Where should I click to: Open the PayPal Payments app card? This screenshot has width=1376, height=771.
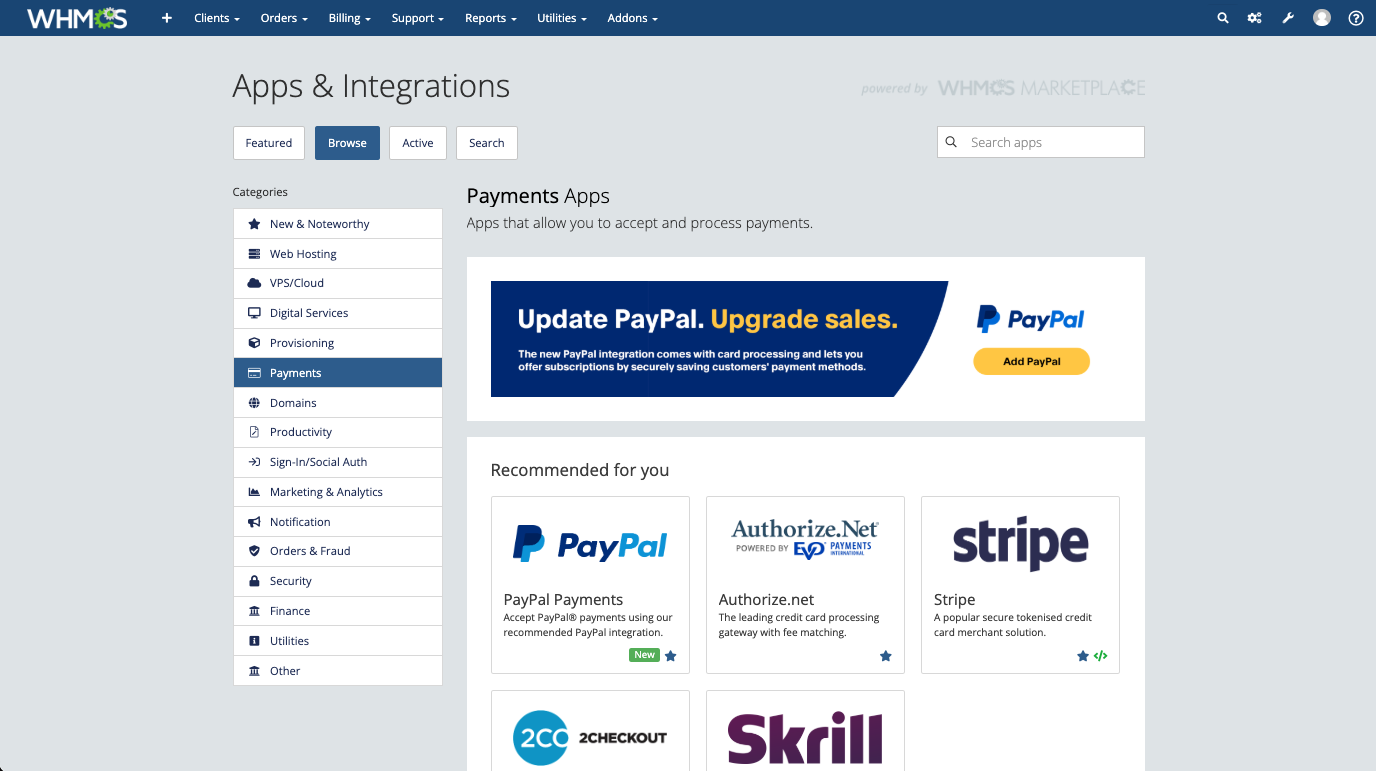pyautogui.click(x=590, y=584)
